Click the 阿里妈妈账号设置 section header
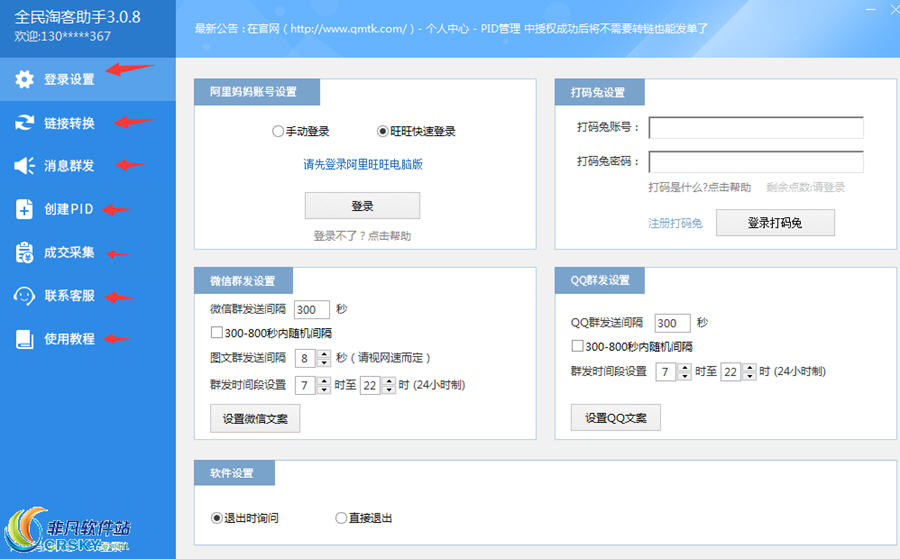This screenshot has height=559, width=900. point(257,92)
